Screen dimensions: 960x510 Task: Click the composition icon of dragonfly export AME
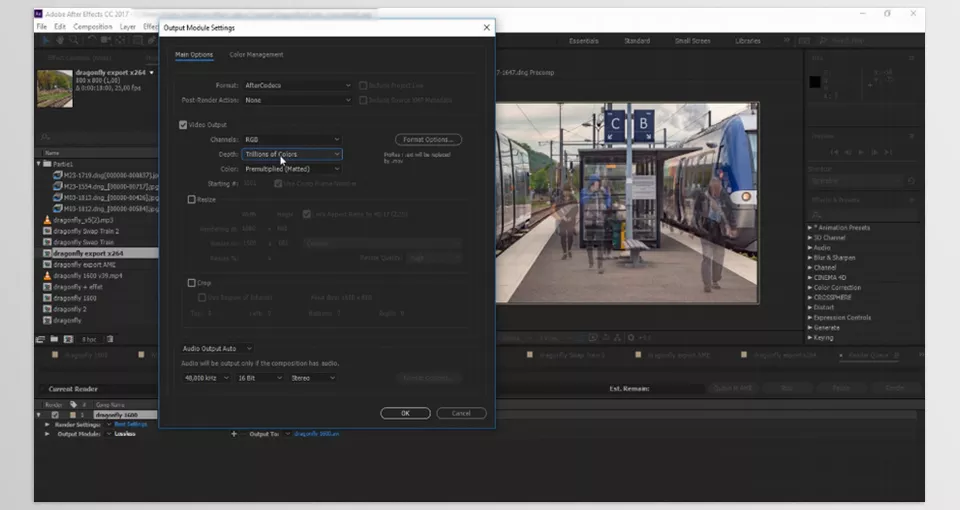point(47,264)
